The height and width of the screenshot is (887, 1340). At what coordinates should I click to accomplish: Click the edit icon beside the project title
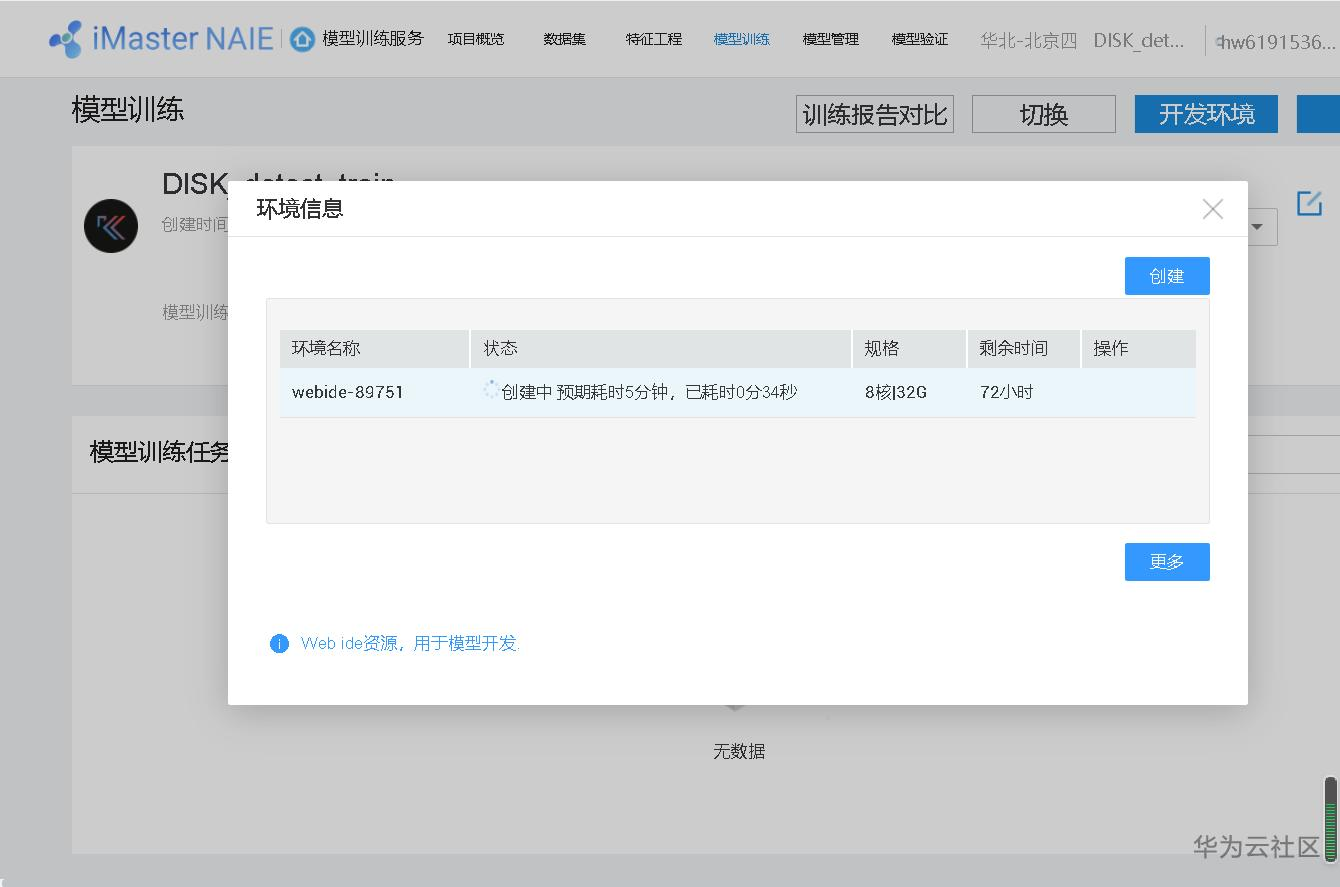click(x=1309, y=203)
